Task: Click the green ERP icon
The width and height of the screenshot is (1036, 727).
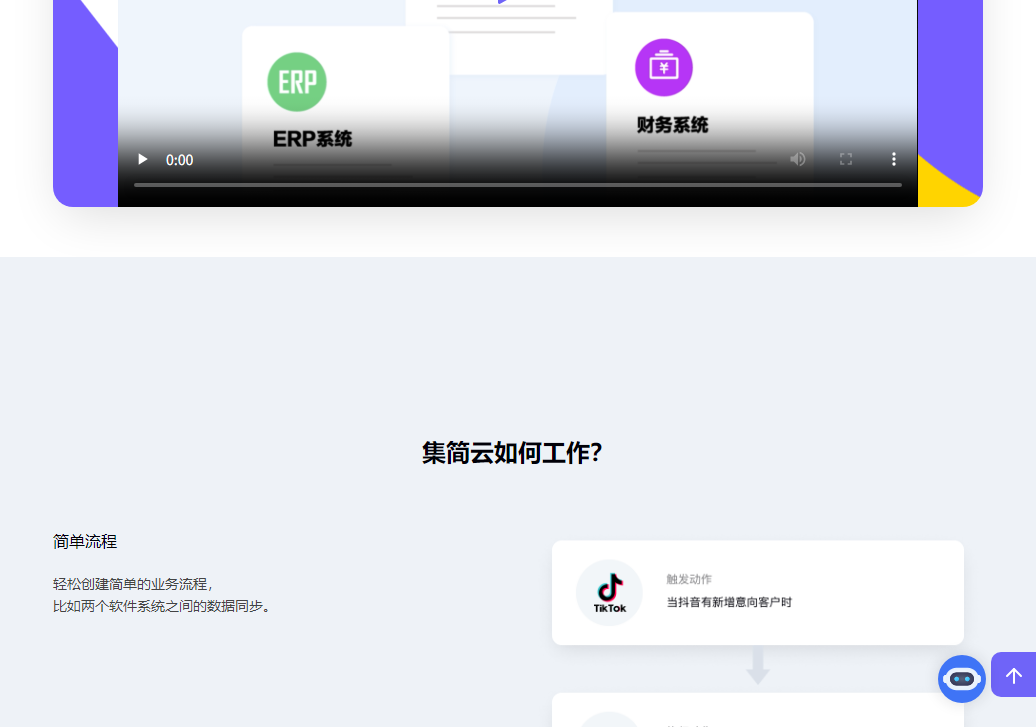Action: (x=297, y=82)
